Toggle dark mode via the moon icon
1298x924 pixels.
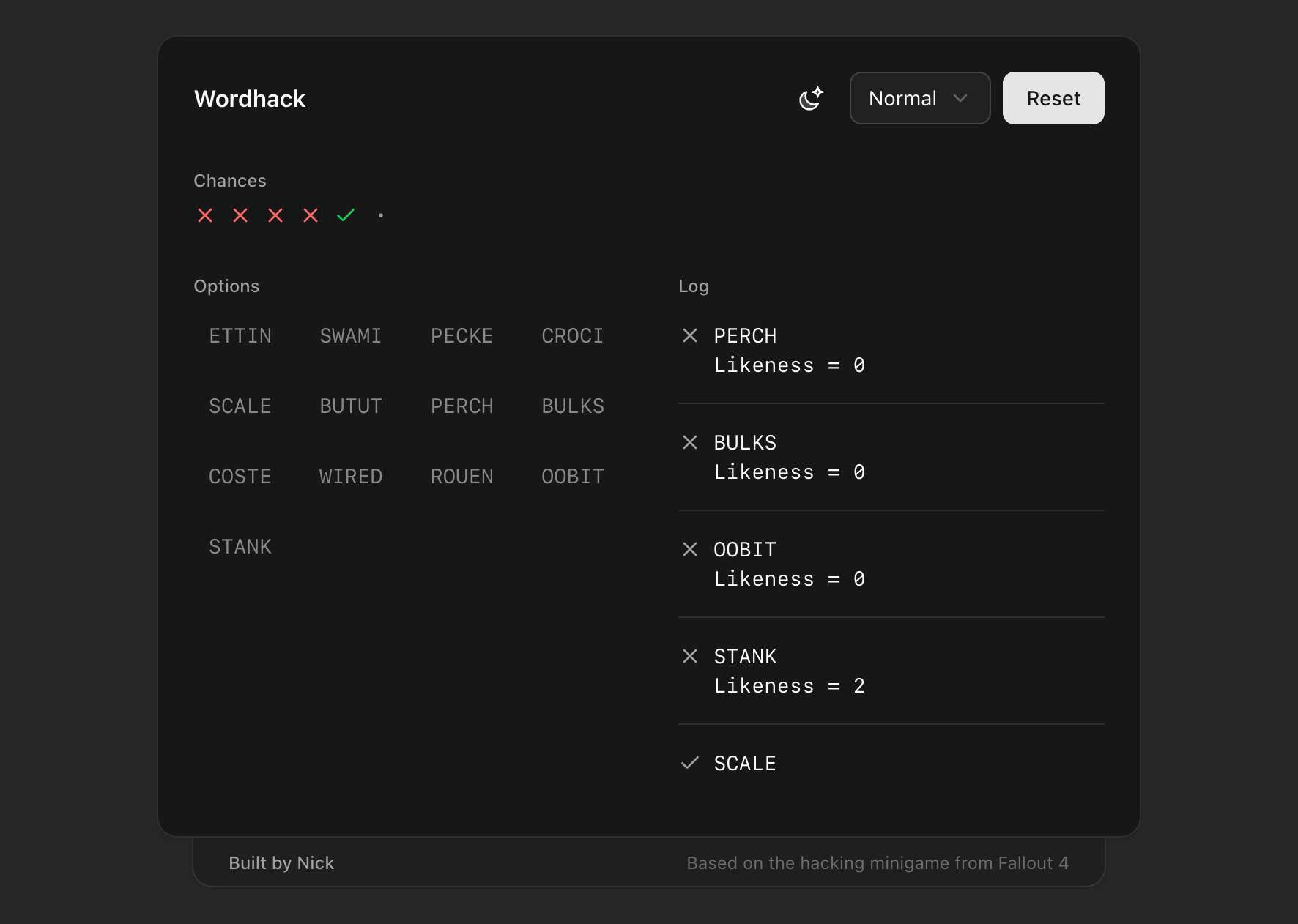pyautogui.click(x=811, y=98)
